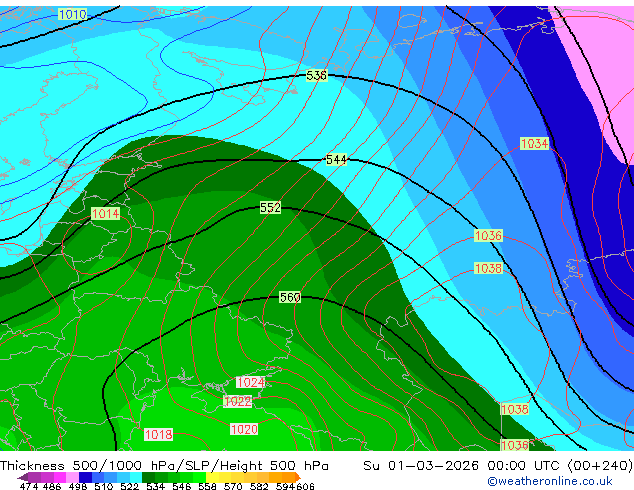Click the bright yellow legend swatch after green
The width and height of the screenshot is (634, 490).
pos(212,477)
